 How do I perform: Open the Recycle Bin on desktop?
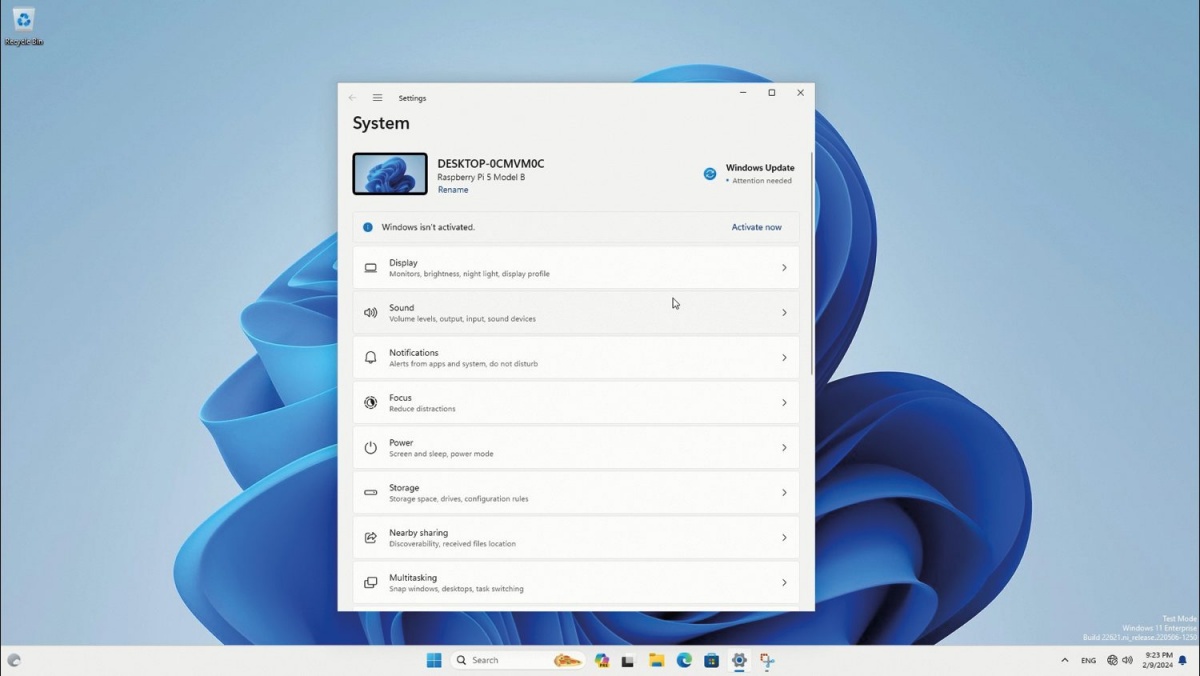click(24, 25)
